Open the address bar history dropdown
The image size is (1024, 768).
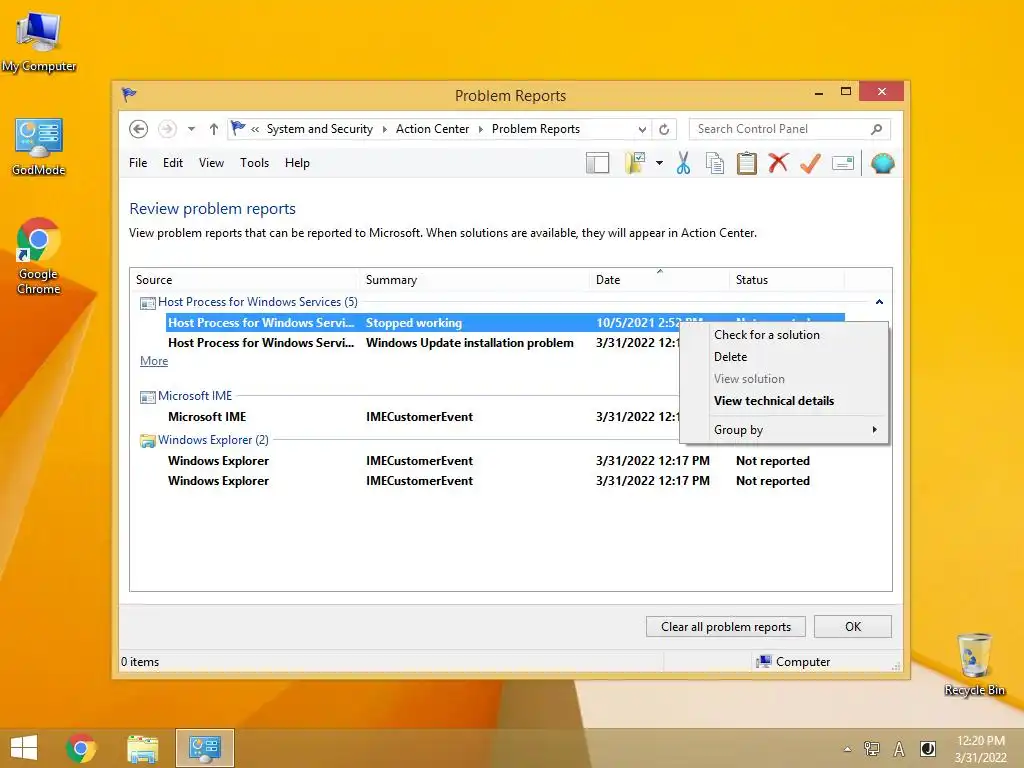(x=642, y=129)
